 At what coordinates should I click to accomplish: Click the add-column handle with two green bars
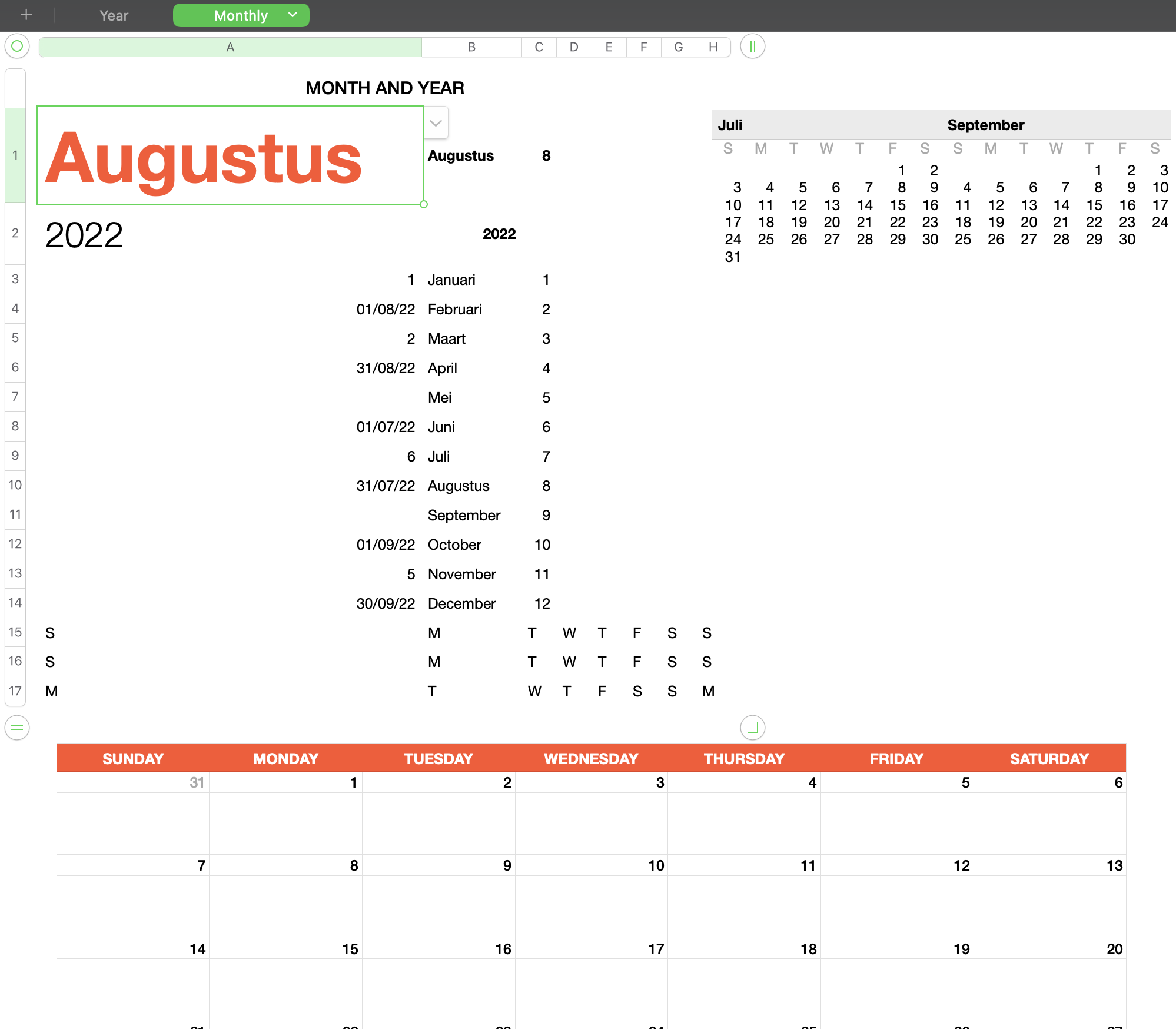point(752,47)
